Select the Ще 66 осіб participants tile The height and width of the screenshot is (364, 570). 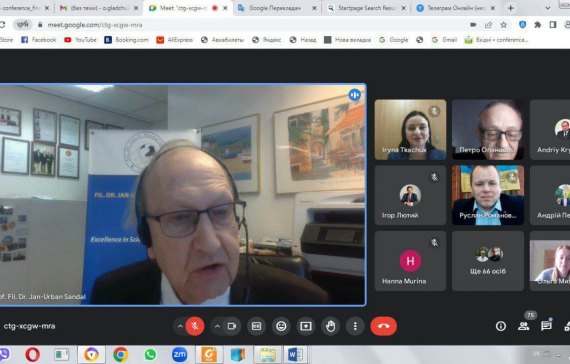click(x=488, y=261)
